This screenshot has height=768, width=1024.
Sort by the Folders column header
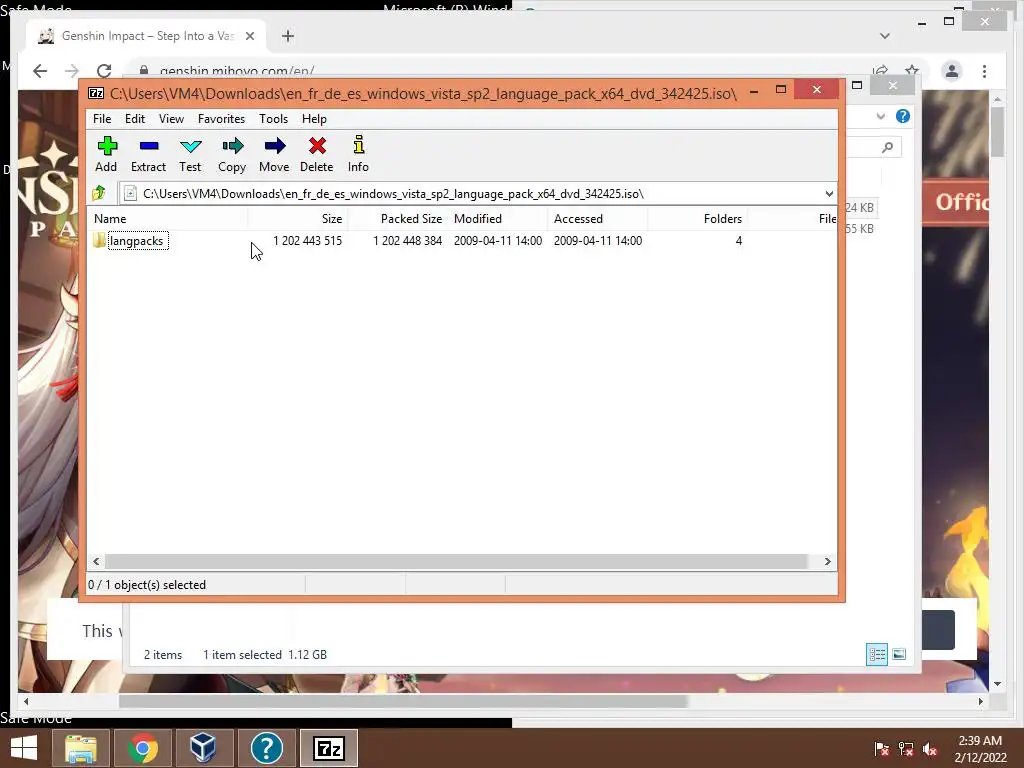[697, 219]
